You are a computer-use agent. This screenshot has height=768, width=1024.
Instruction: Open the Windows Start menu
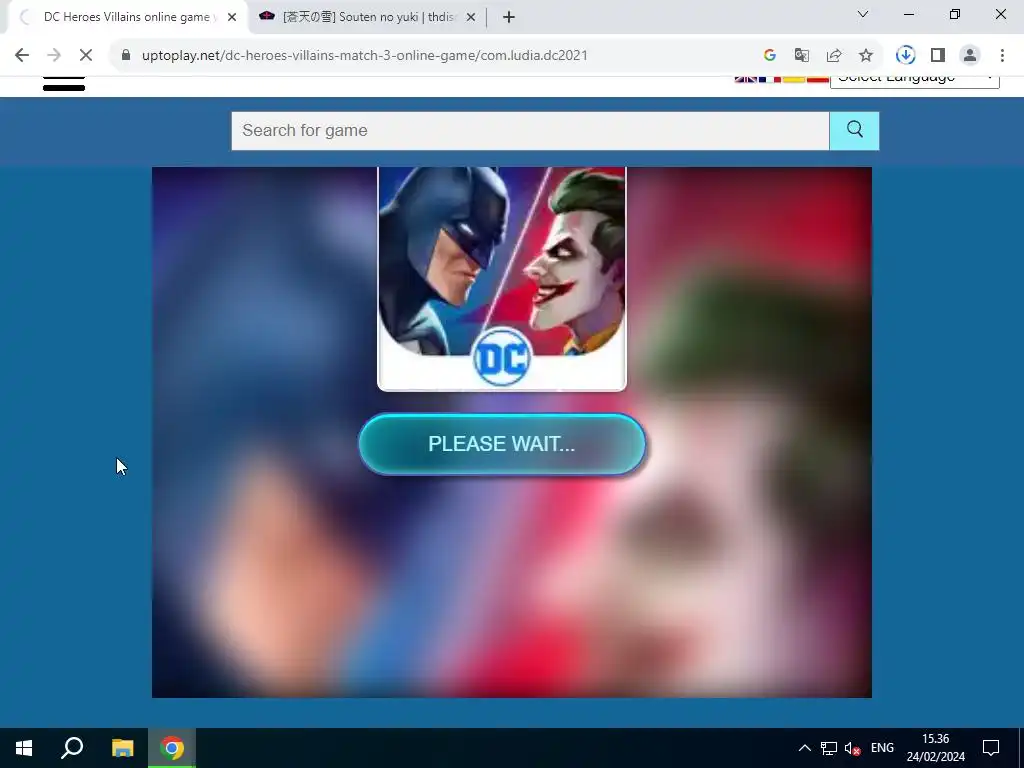pyautogui.click(x=24, y=748)
